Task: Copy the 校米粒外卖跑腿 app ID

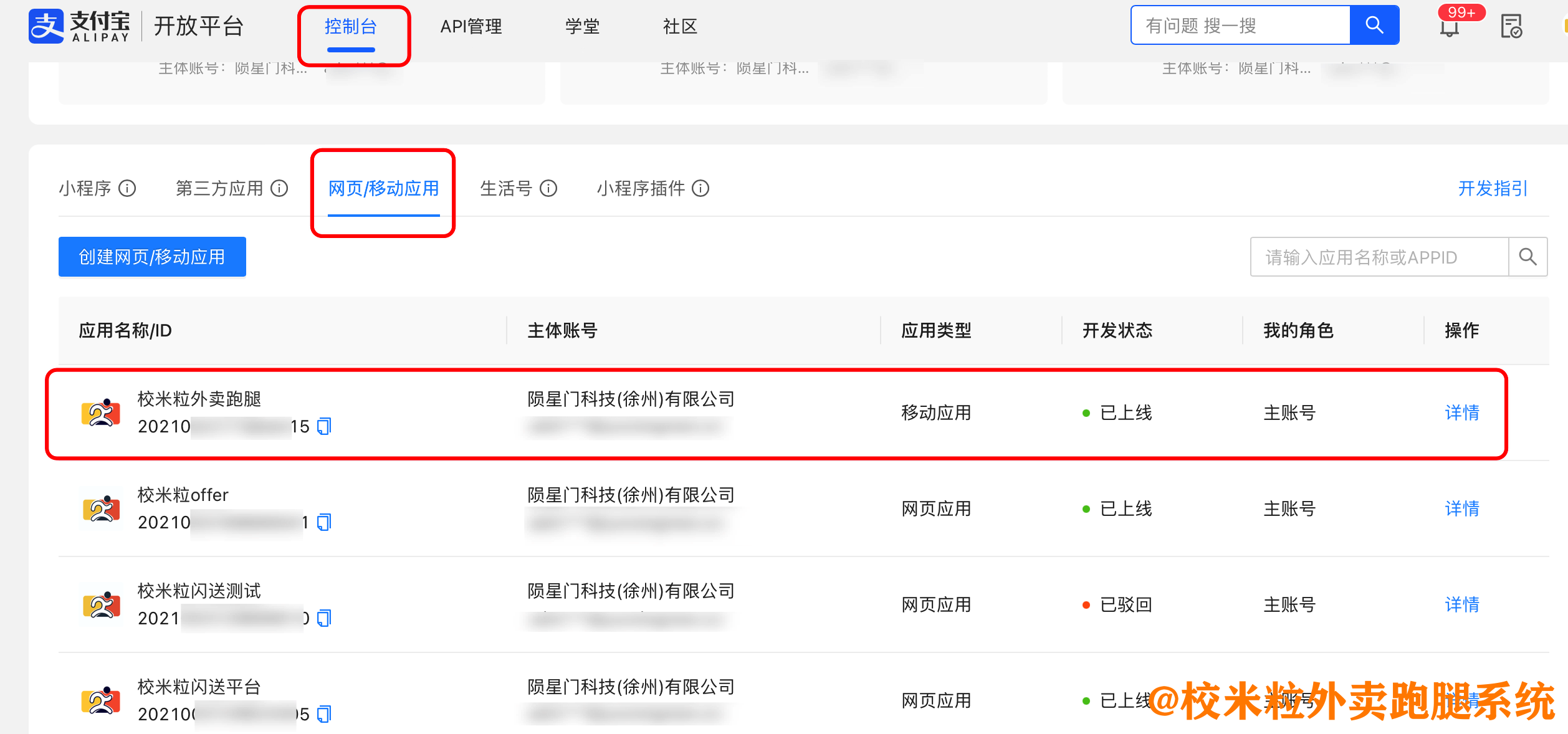Action: (x=324, y=426)
